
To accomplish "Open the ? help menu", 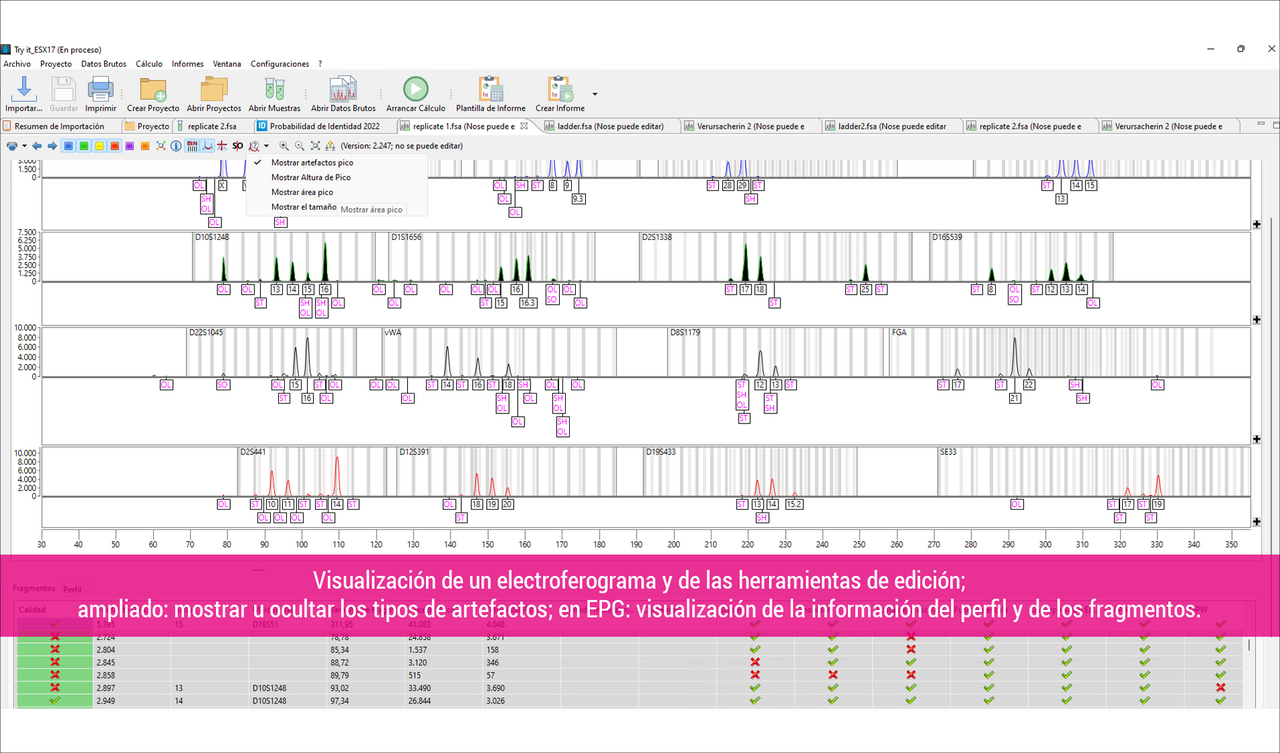I will pyautogui.click(x=320, y=64).
